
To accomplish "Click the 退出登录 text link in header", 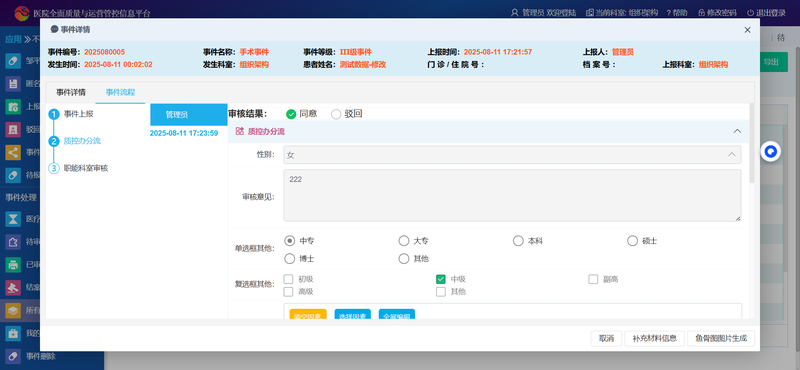I will point(770,13).
